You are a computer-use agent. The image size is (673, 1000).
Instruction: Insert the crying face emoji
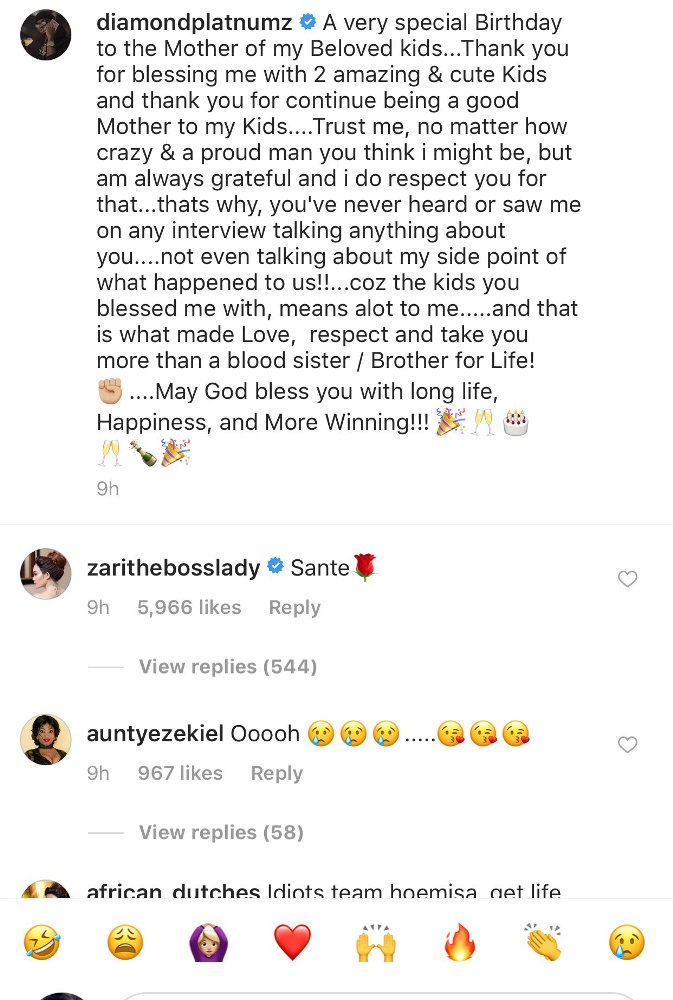tap(626, 943)
